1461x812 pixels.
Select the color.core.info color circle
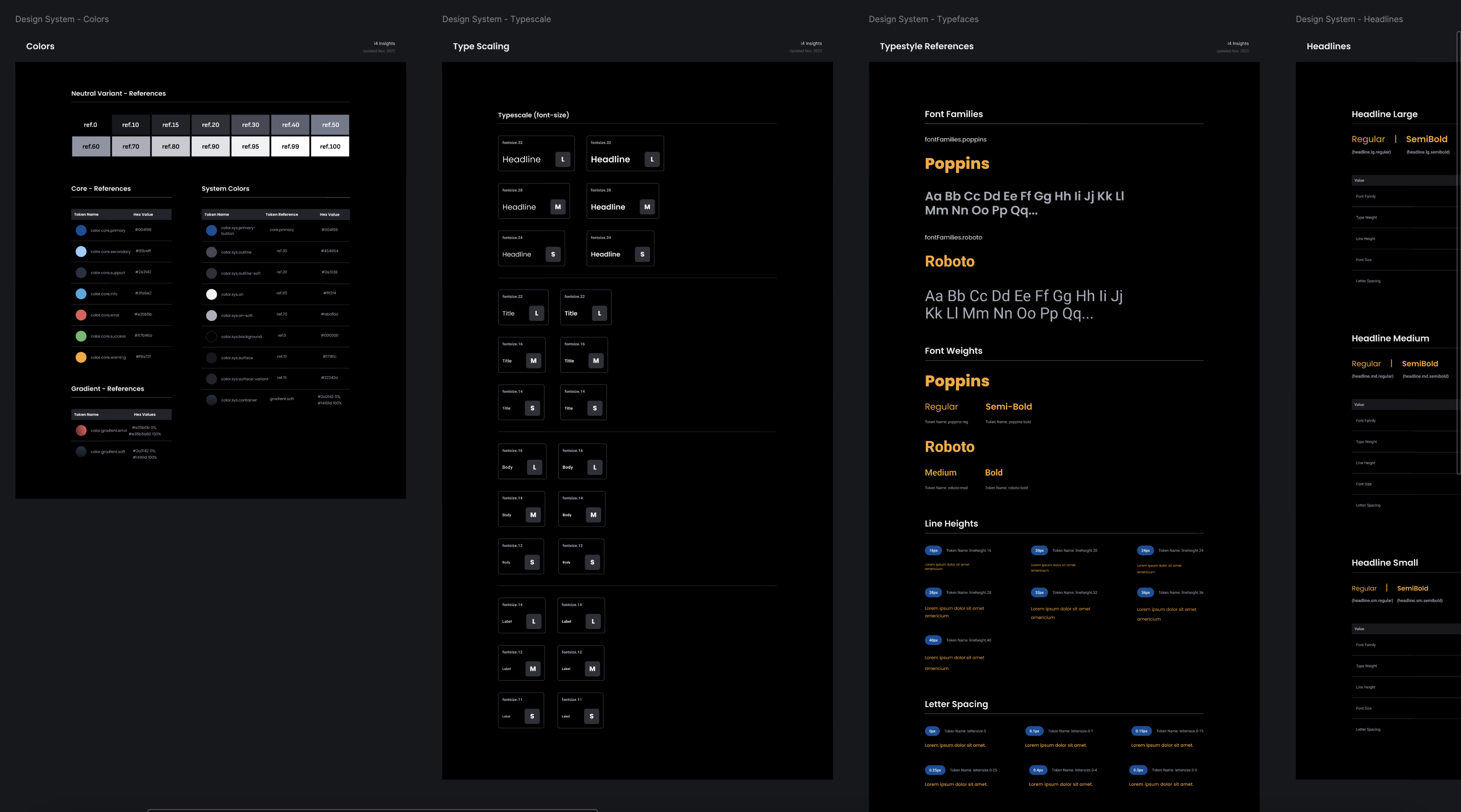pyautogui.click(x=81, y=294)
